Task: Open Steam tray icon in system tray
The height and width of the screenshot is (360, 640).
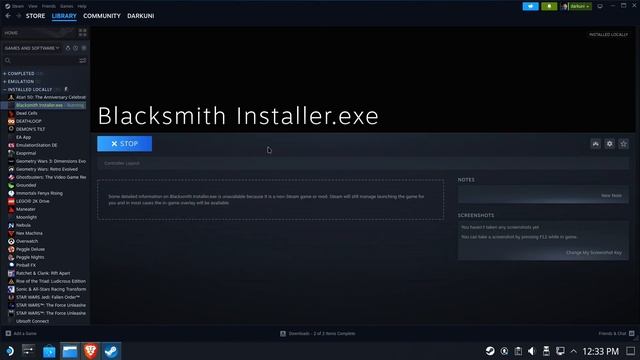Action: tap(490, 351)
